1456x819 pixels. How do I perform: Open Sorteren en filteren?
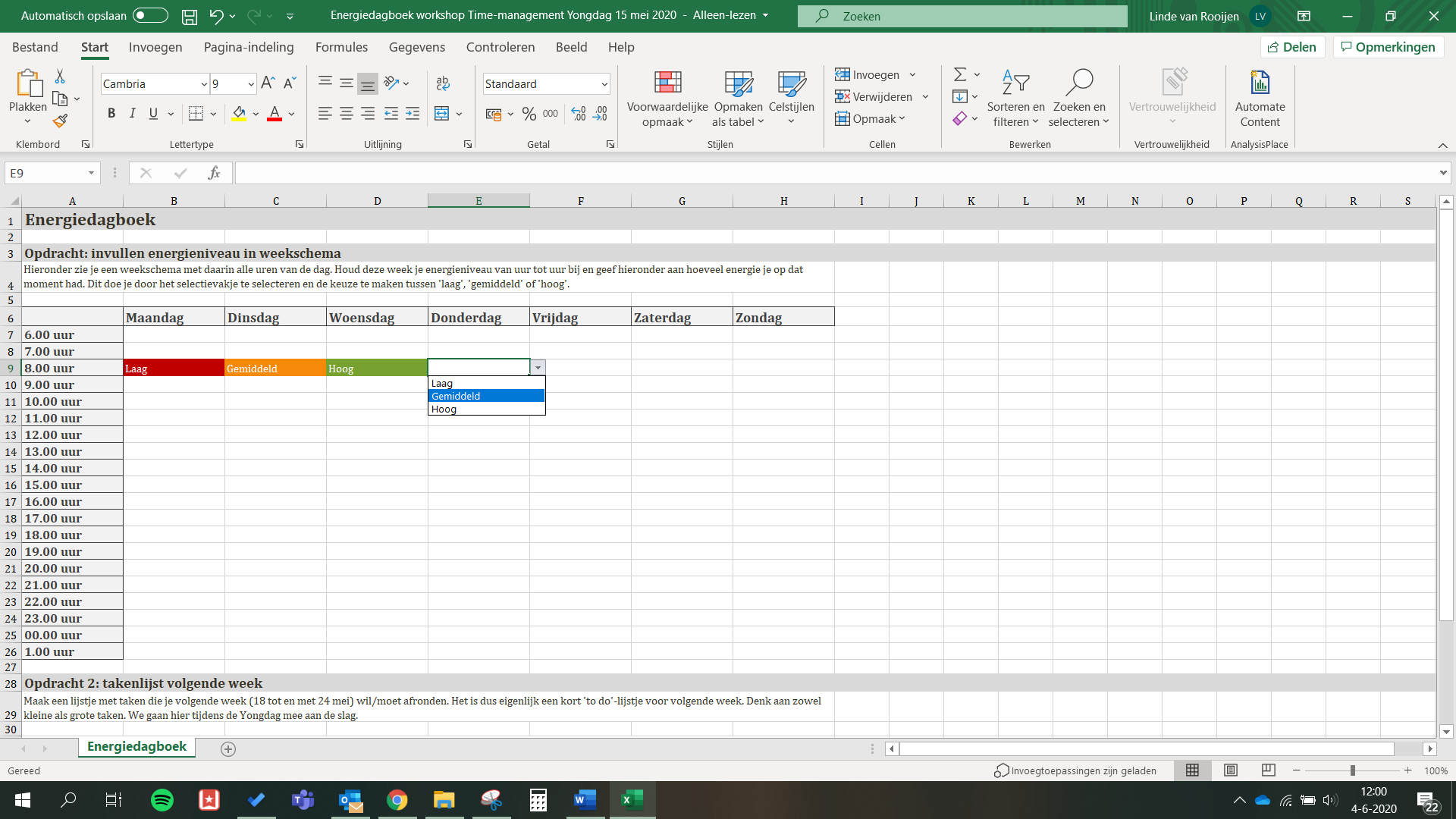click(x=1015, y=99)
